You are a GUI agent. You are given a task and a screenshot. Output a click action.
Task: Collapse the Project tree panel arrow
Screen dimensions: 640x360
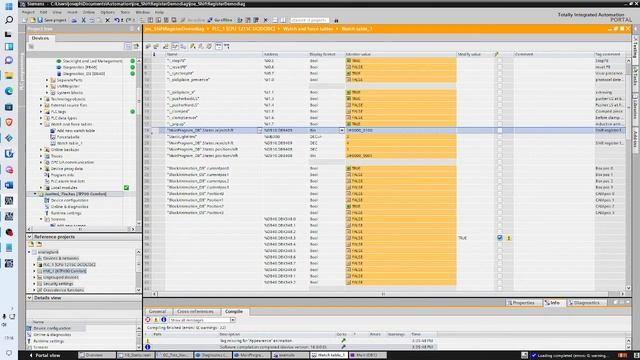click(138, 29)
